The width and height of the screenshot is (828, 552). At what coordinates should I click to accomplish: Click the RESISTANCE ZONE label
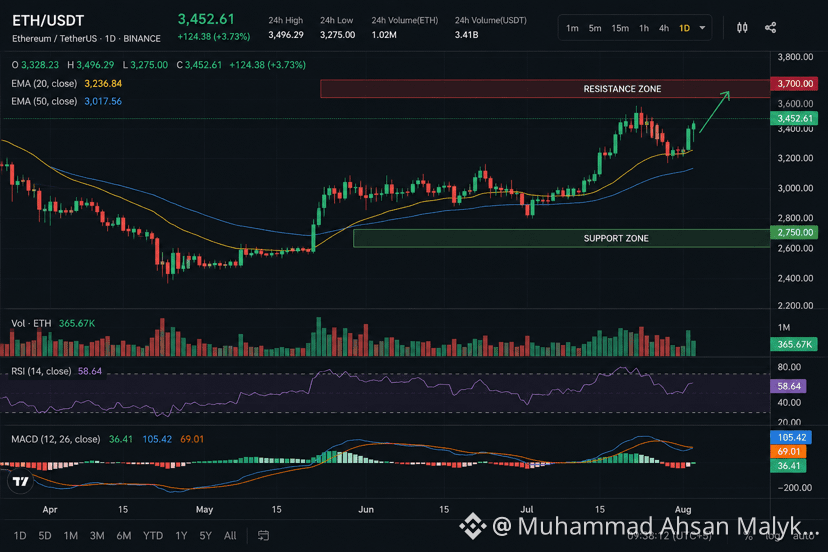click(622, 89)
